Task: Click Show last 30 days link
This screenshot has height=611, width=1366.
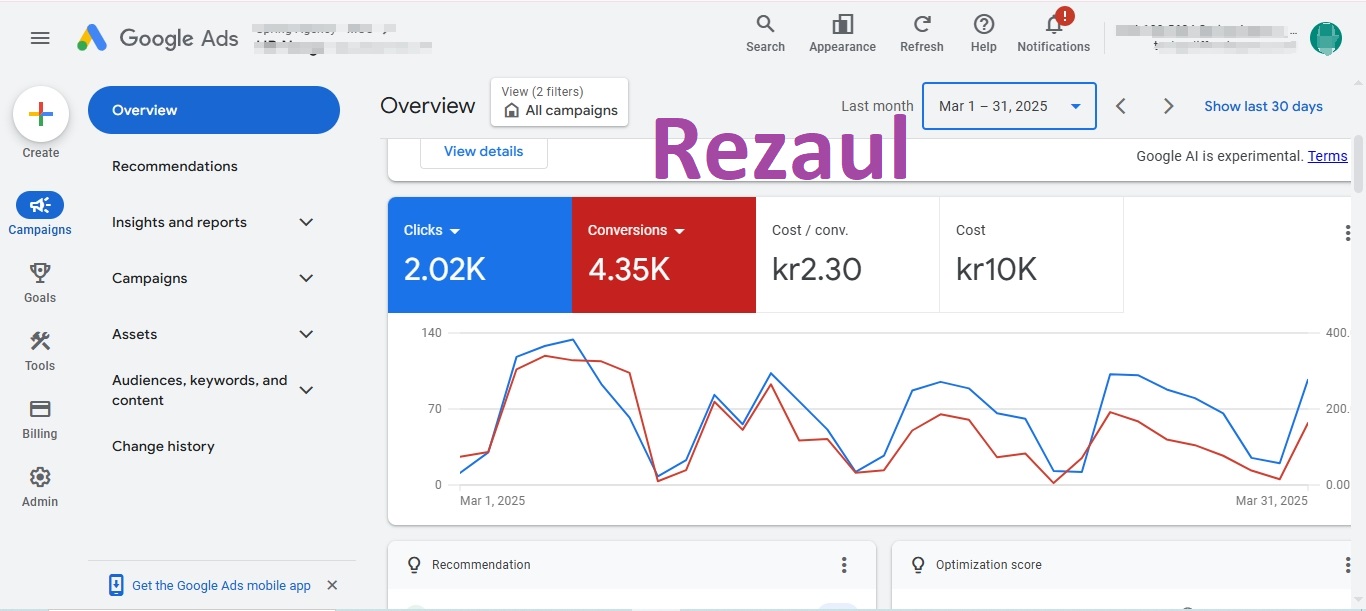Action: coord(1263,106)
